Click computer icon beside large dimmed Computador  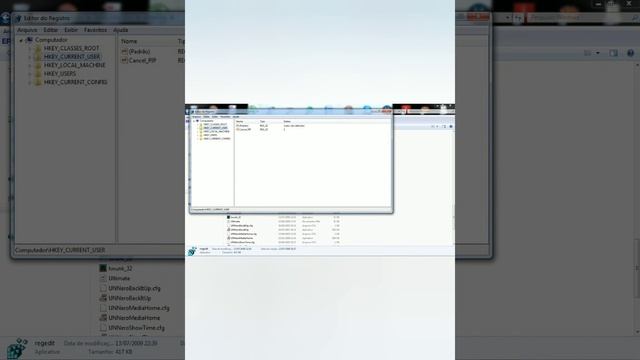(x=29, y=40)
